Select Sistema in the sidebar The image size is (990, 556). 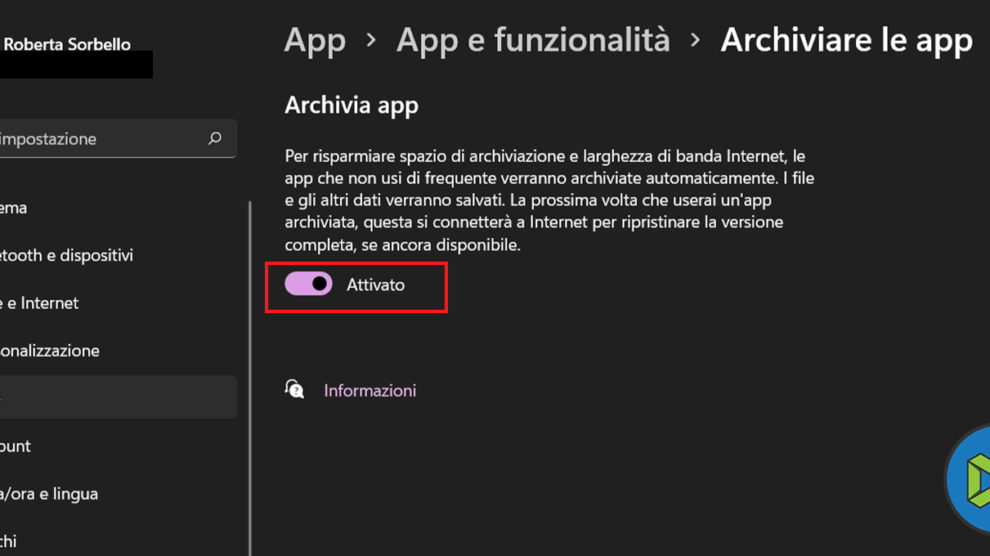tap(14, 208)
